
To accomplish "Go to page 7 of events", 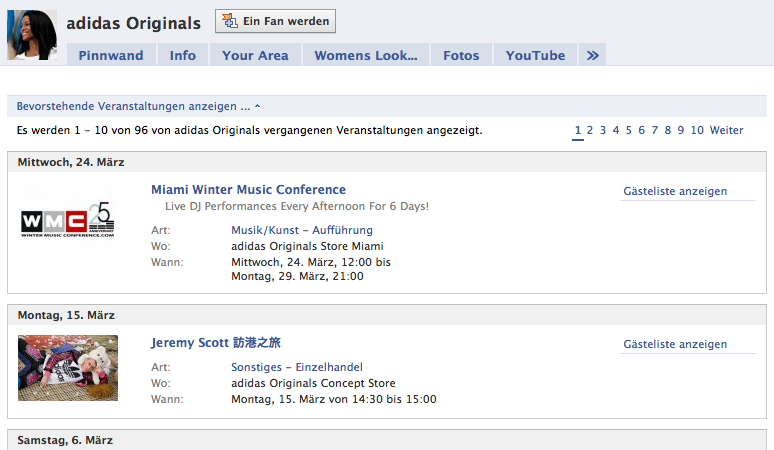I will [x=655, y=130].
